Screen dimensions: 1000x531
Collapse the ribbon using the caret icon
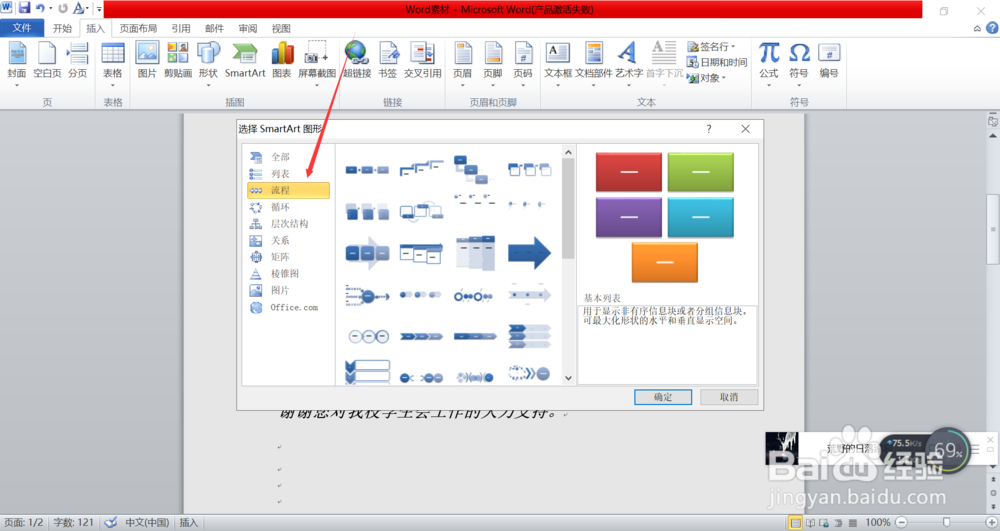pyautogui.click(x=977, y=28)
